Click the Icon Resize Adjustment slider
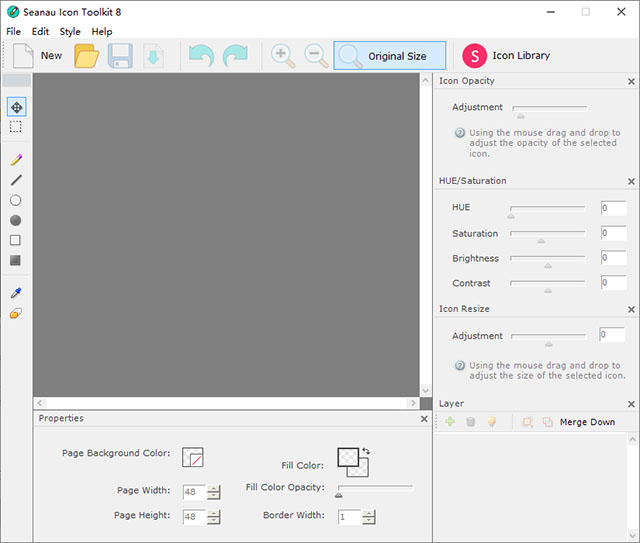Screen dimensions: 640x543 click(548, 338)
